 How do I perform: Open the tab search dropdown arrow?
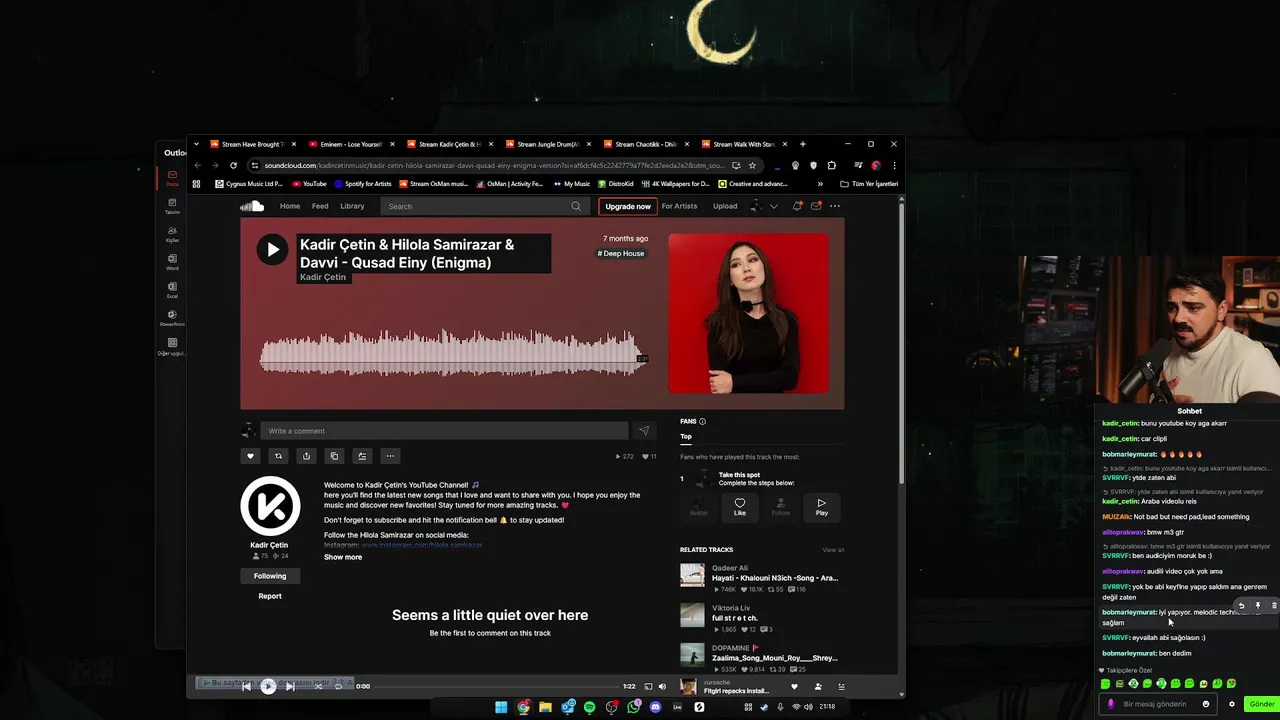pyautogui.click(x=196, y=144)
